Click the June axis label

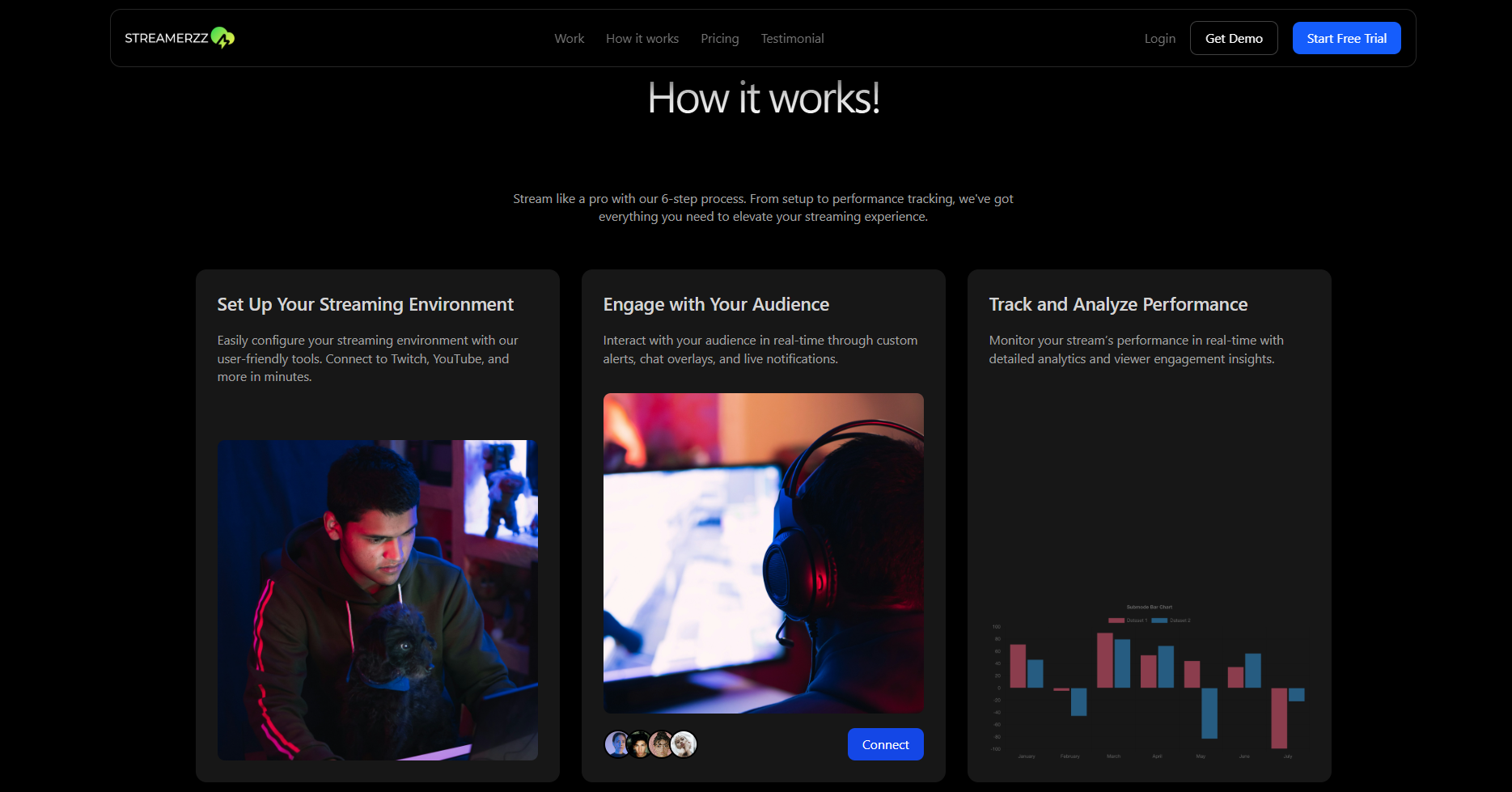1244,756
